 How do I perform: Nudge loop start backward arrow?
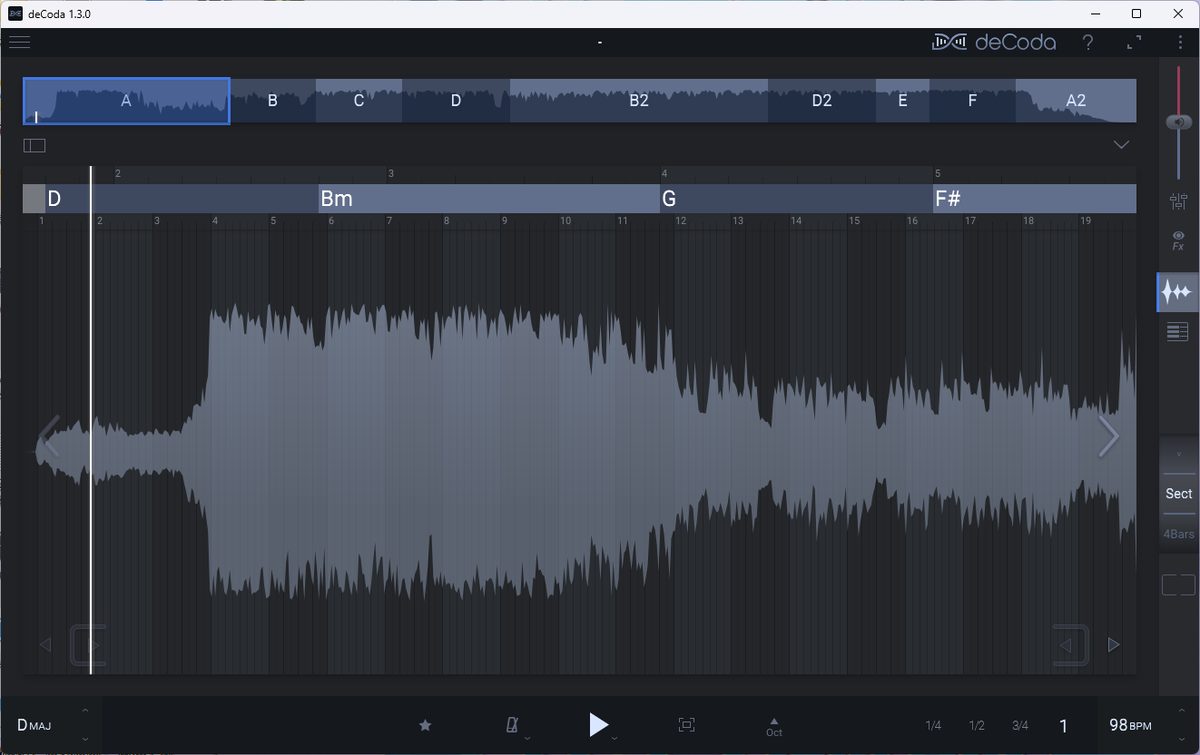click(44, 645)
